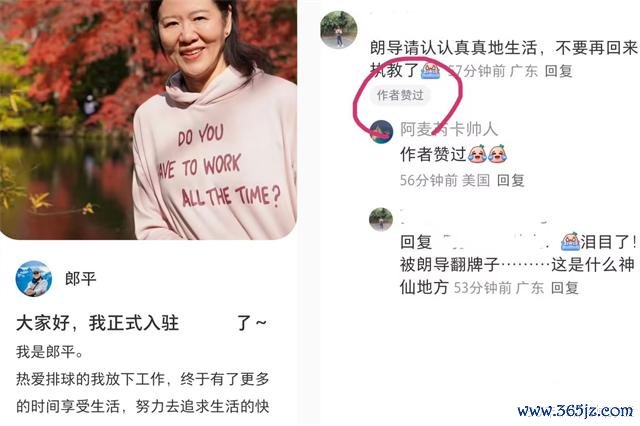Reply to the 57分钟前 广东 comment
Screen dimensions: 640x426
559,71
